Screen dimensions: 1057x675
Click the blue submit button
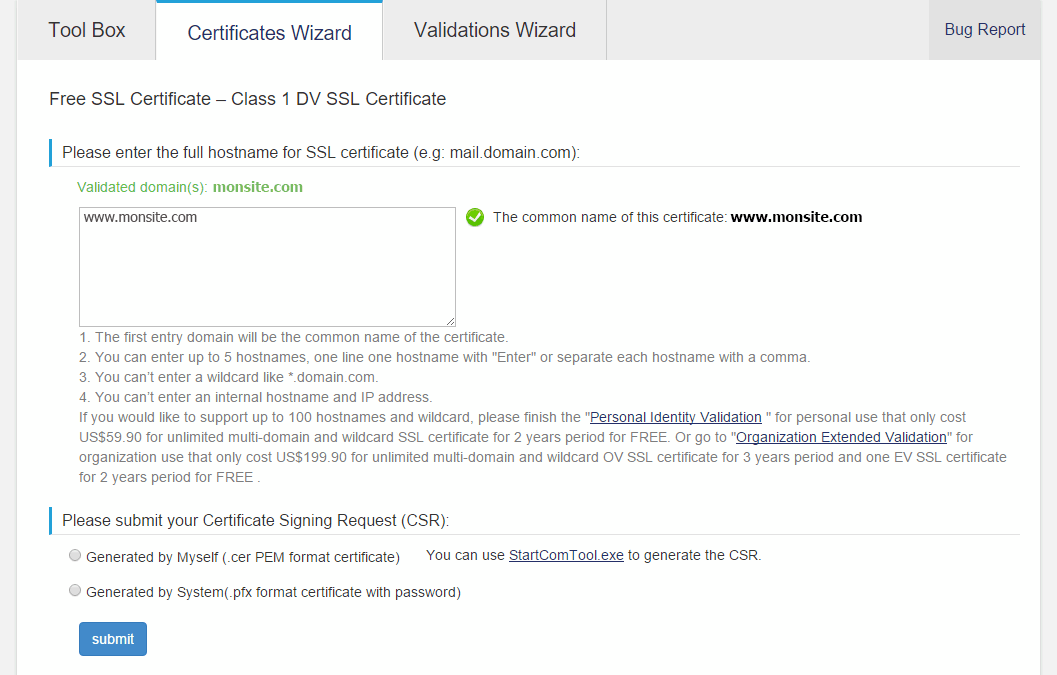coord(113,639)
